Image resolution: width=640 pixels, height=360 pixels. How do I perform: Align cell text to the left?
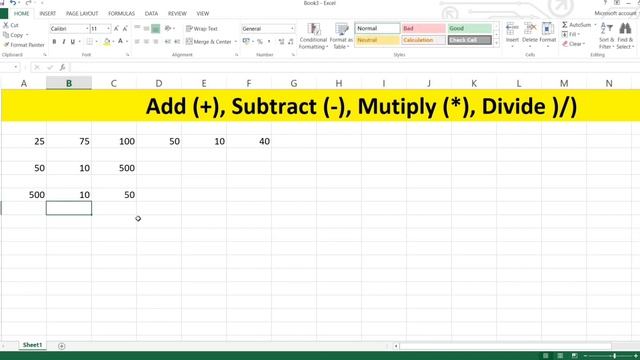[137, 42]
